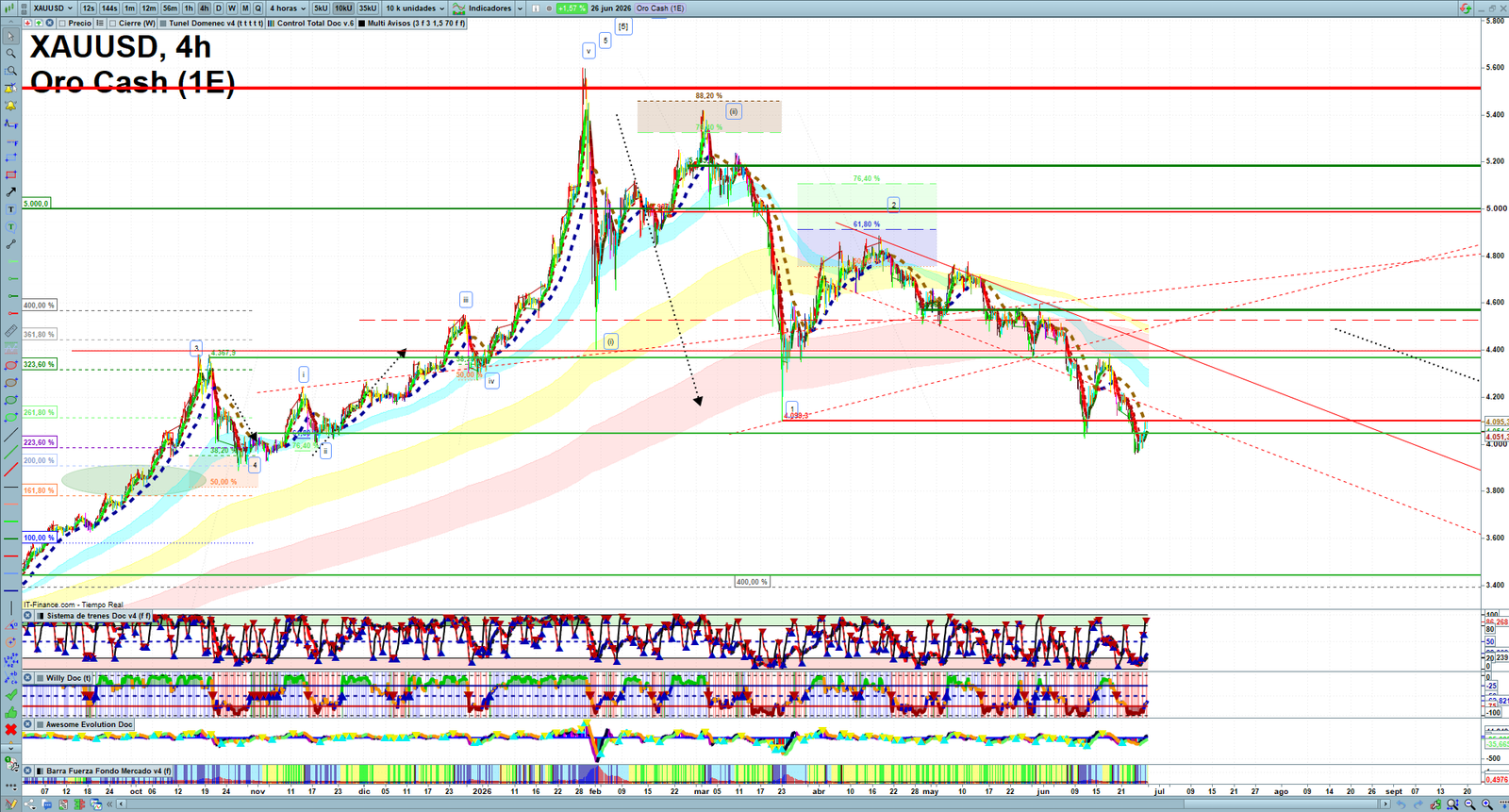The height and width of the screenshot is (812, 1509).
Task: Switch to the 12s timeframe
Action: click(88, 8)
